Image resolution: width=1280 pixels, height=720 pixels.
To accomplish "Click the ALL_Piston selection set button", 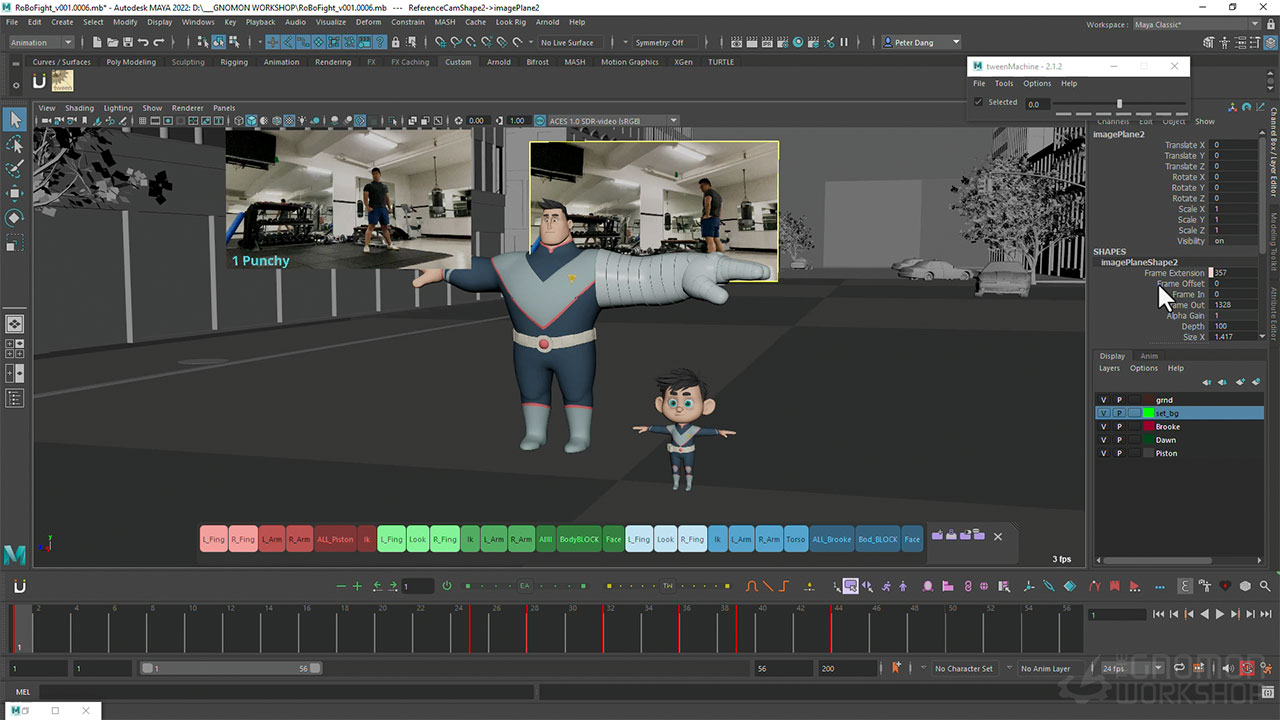I will click(x=335, y=540).
